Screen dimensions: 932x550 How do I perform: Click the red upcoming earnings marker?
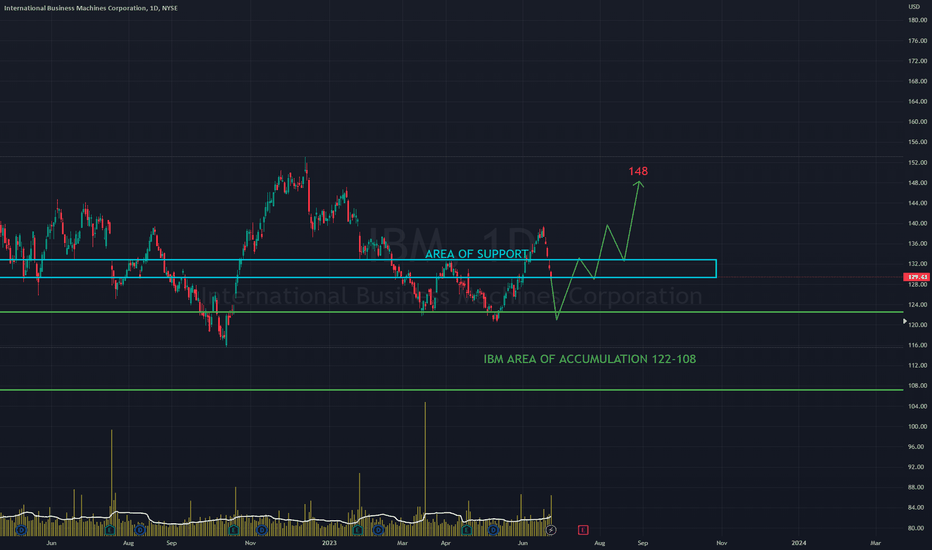click(583, 530)
